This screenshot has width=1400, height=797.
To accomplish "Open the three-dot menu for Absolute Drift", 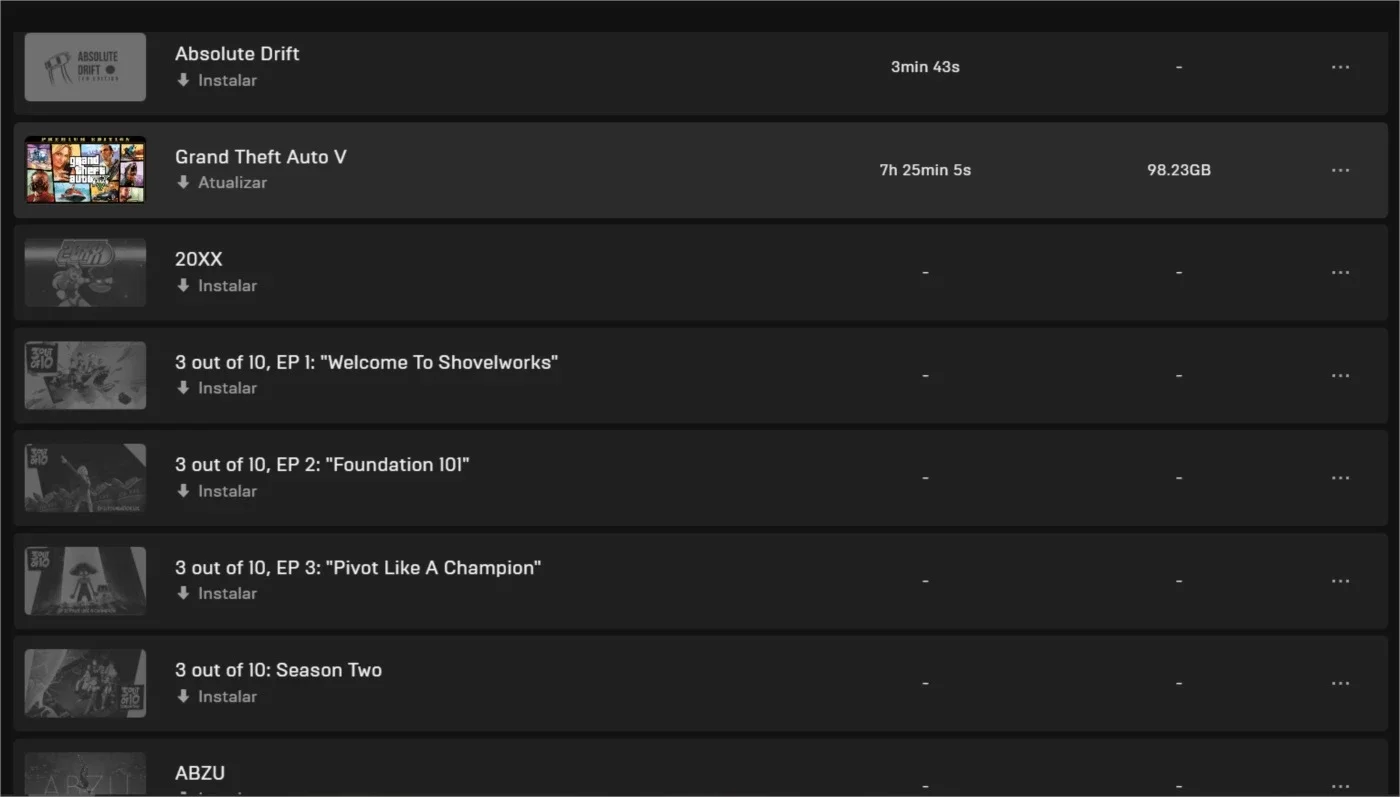I will pyautogui.click(x=1340, y=67).
